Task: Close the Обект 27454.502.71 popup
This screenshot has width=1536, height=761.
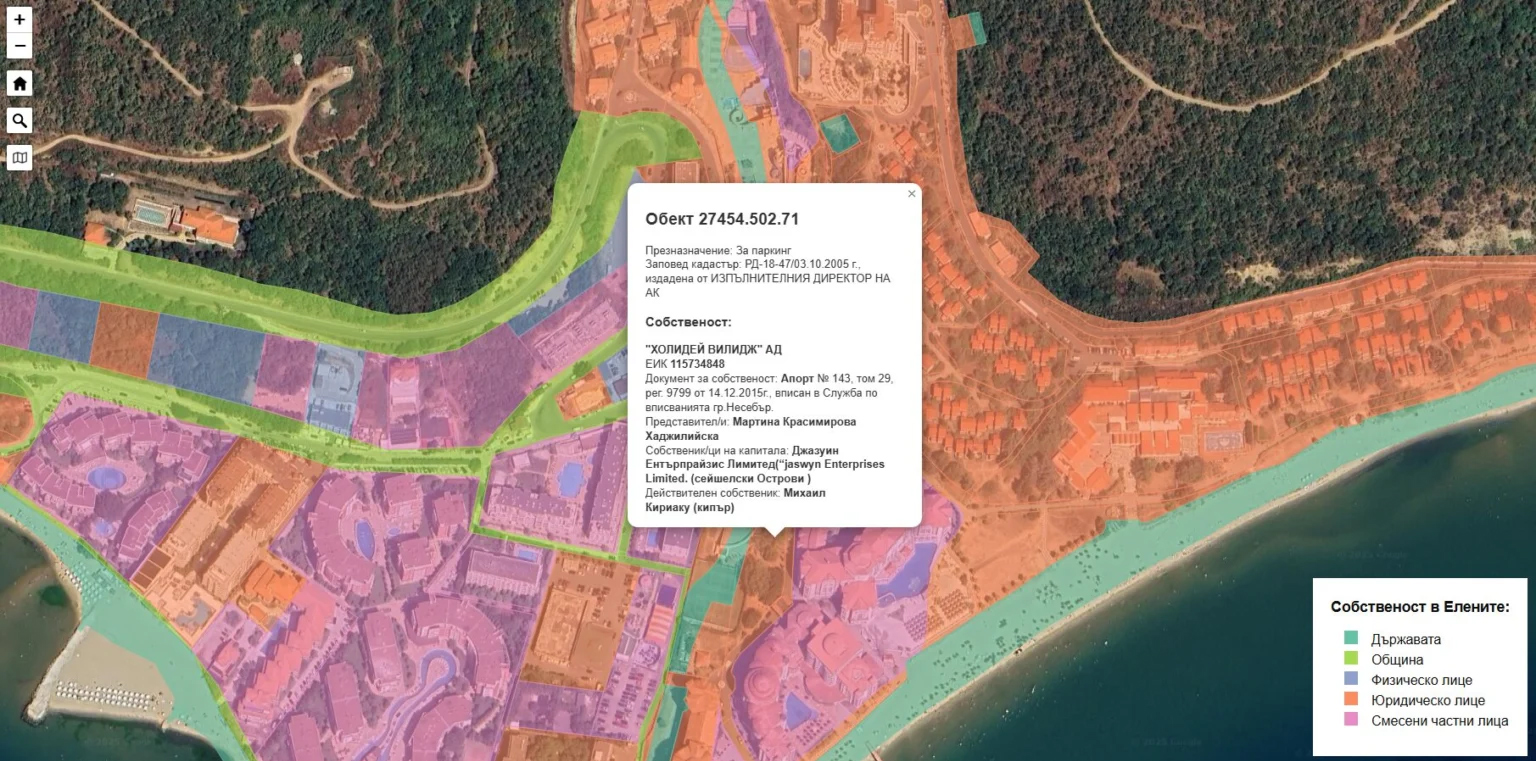Action: 911,194
